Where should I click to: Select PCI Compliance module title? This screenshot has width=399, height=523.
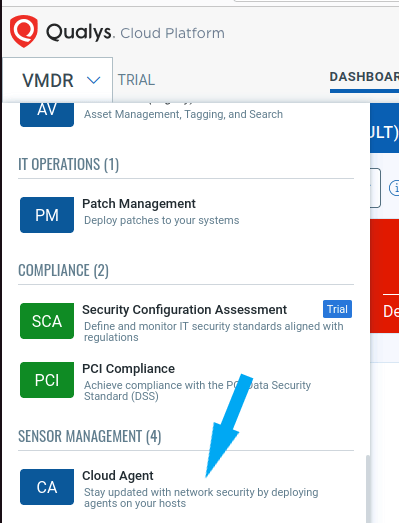(x=128, y=369)
